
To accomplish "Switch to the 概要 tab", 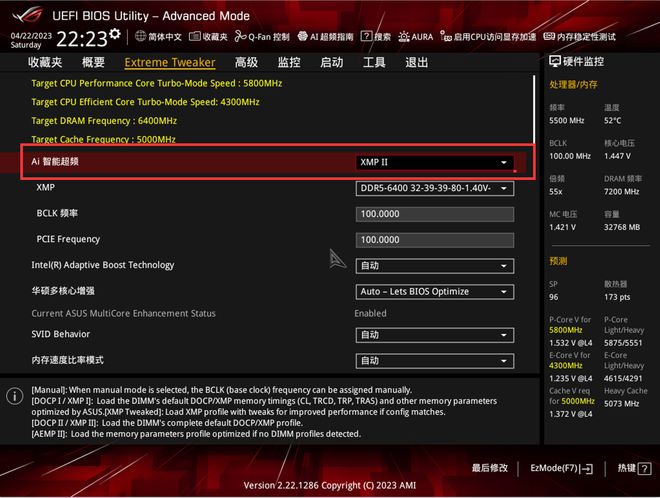I will click(x=93, y=62).
